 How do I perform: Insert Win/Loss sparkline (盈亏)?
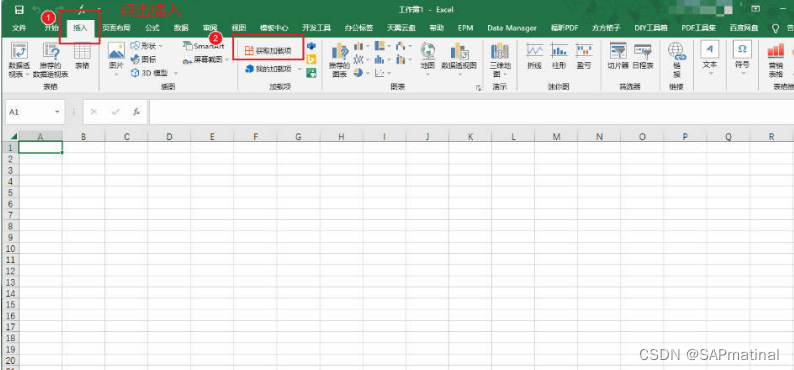point(584,56)
